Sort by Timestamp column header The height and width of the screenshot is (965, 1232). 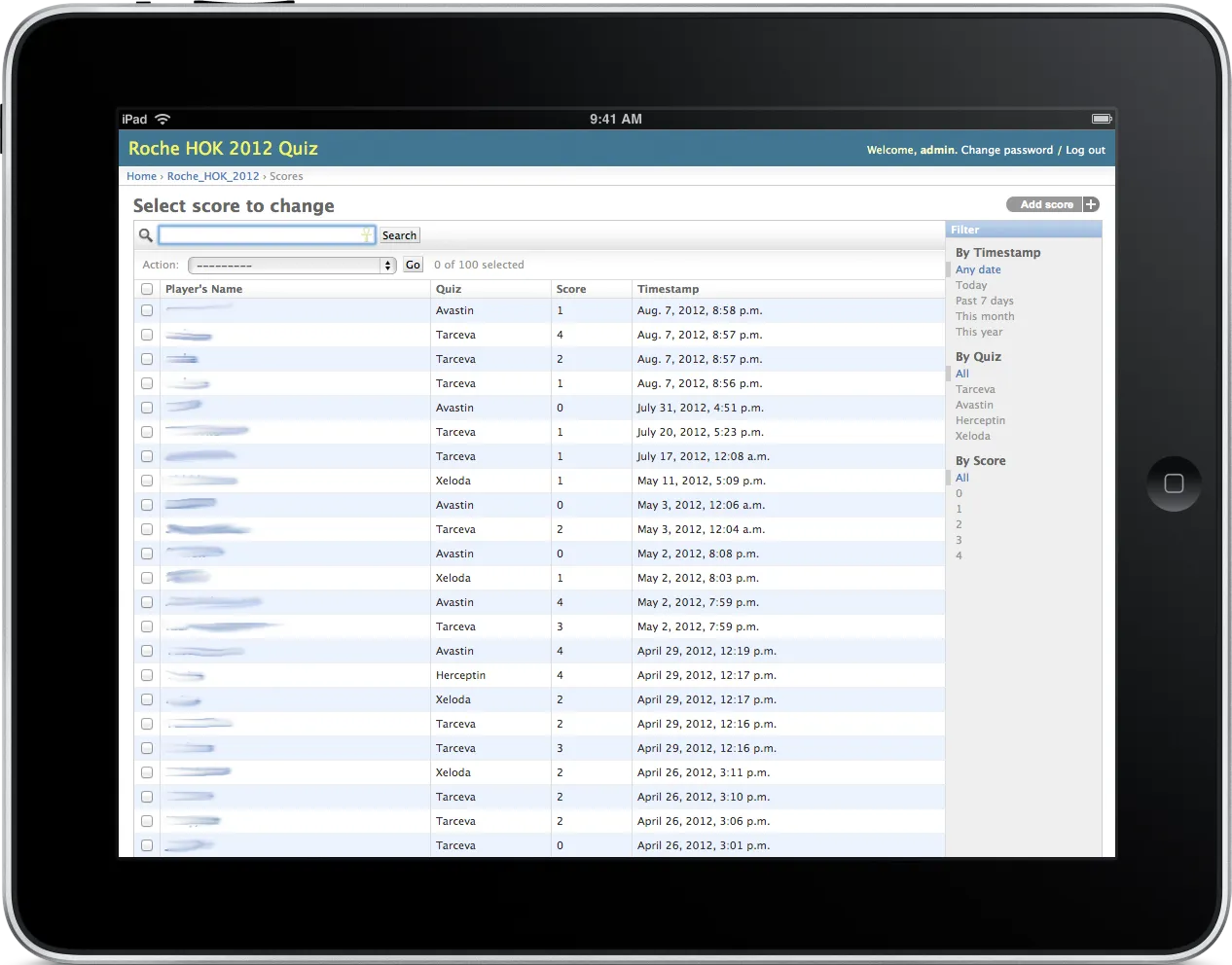[668, 289]
